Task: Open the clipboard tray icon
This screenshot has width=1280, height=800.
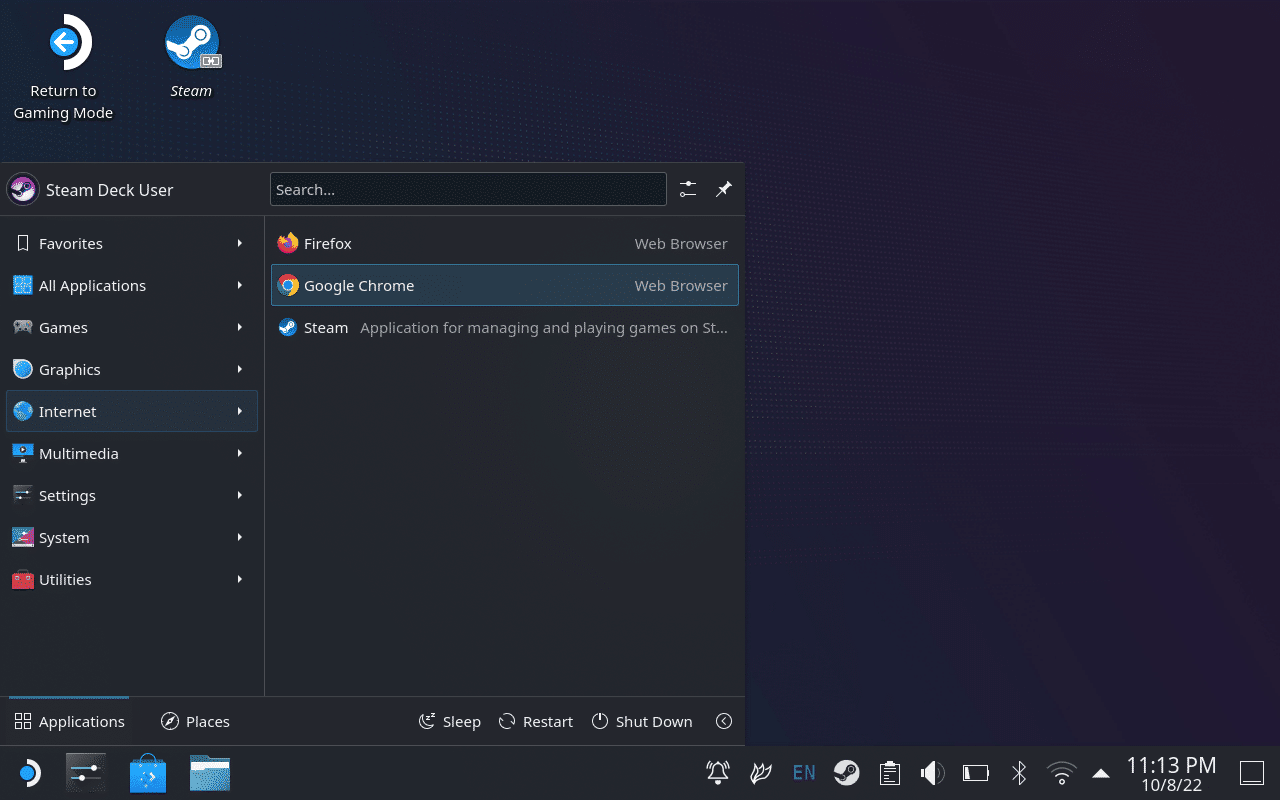Action: click(890, 772)
